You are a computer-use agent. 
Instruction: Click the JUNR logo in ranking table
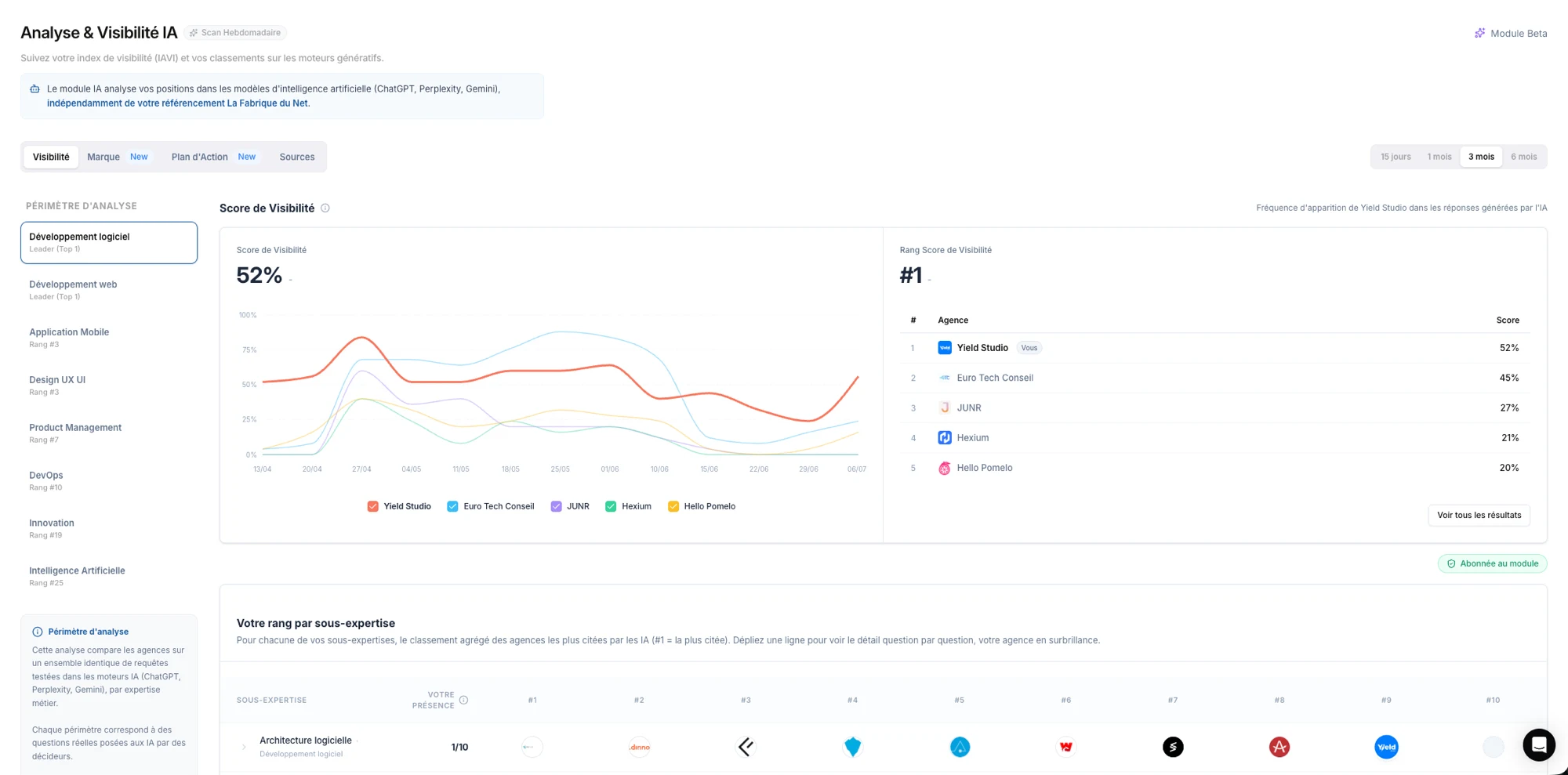945,408
